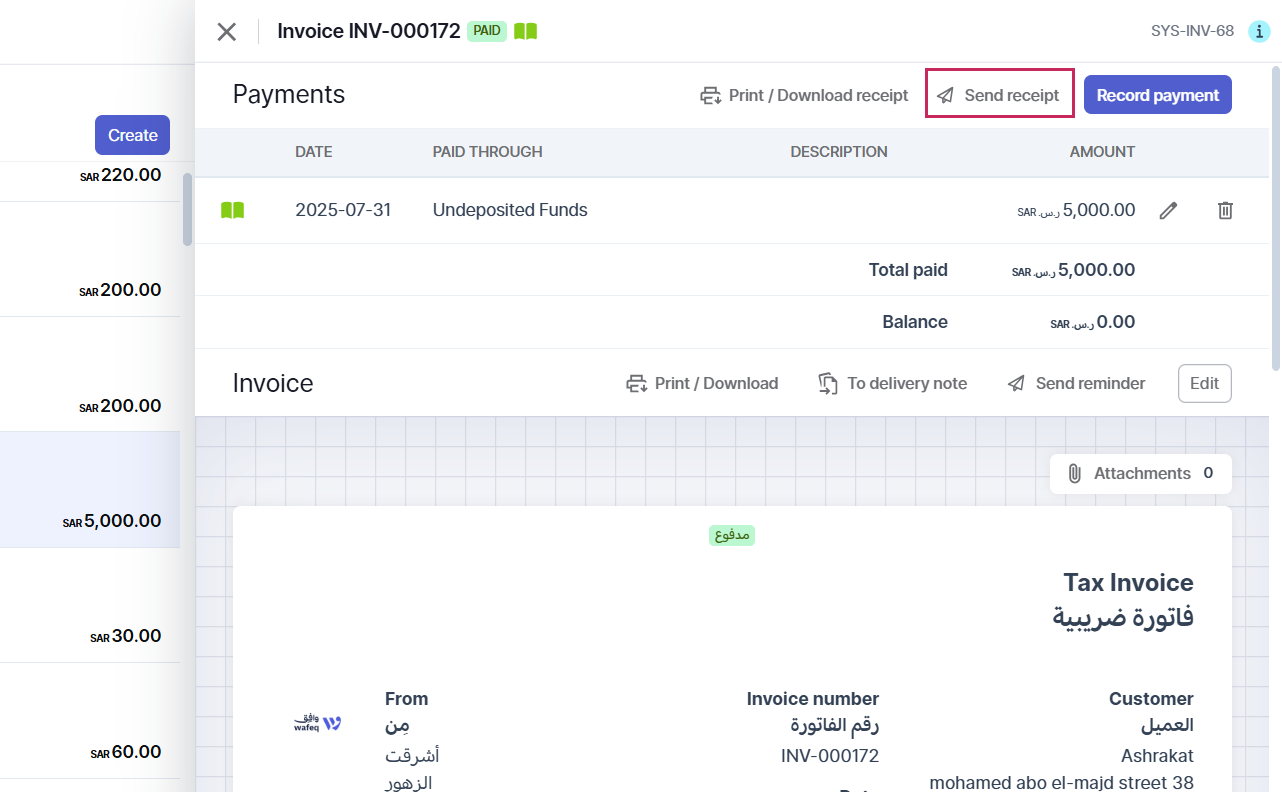Click the Create button in the list
Screen dimensions: 1282x792
point(132,135)
